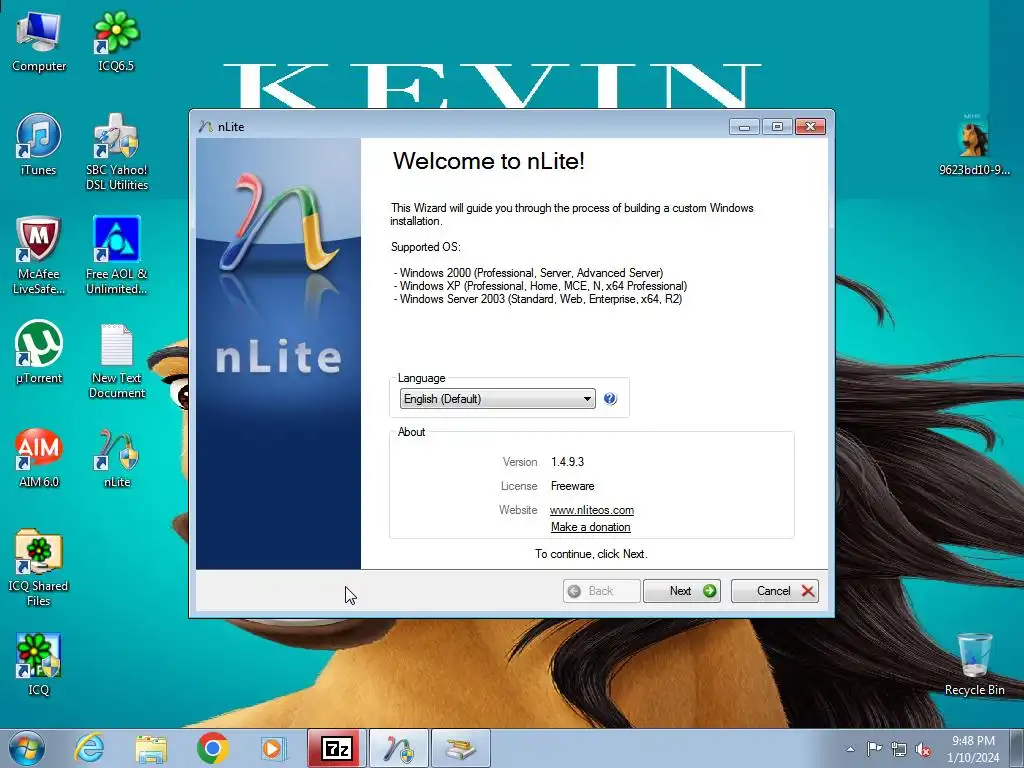The image size is (1024, 768).
Task: Click the greyed-out Back button
Action: click(601, 591)
